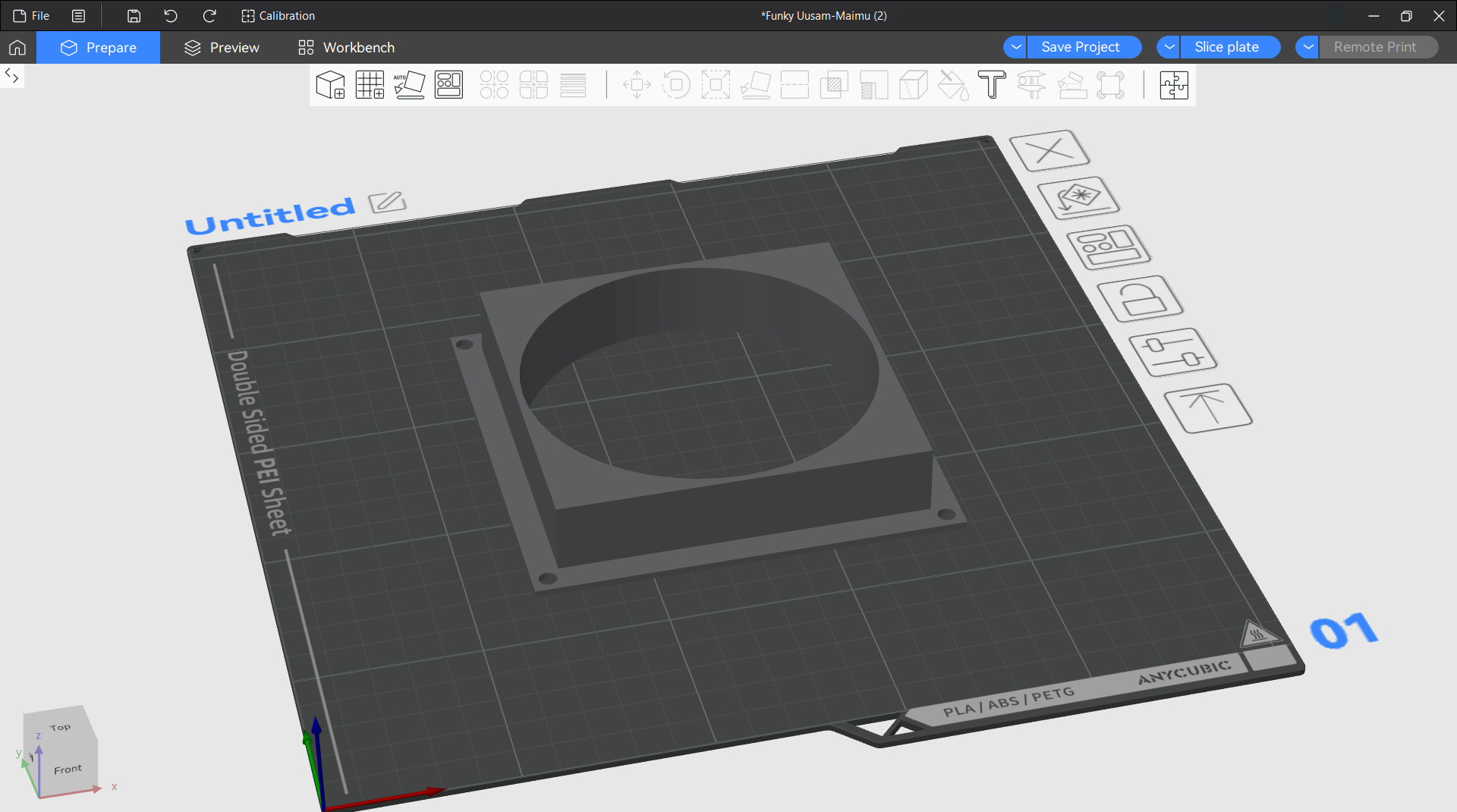Screen dimensions: 1457x812
Task: Open the File menu
Action: pyautogui.click(x=31, y=15)
